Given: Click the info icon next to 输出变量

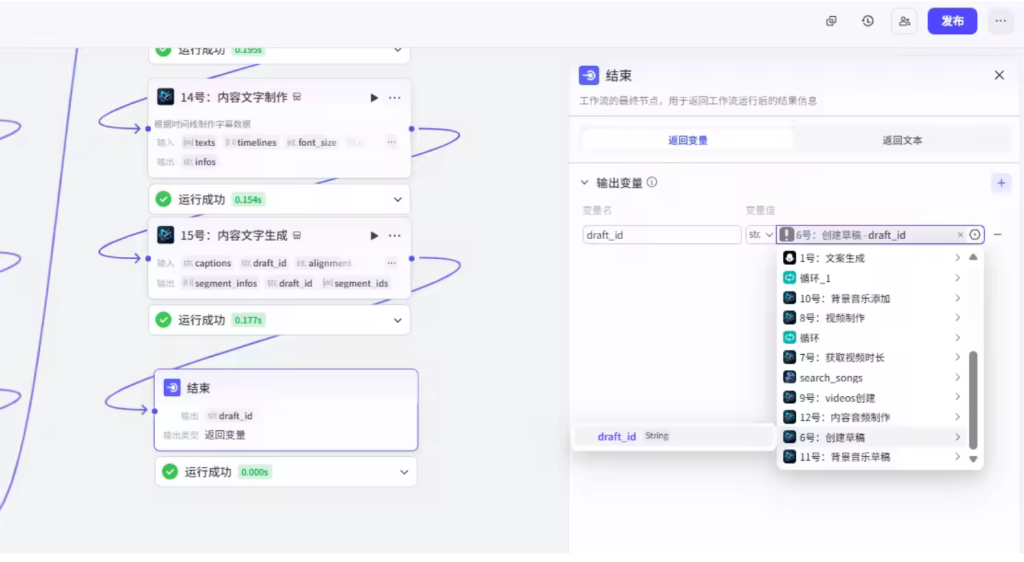Looking at the screenshot, I should pyautogui.click(x=652, y=183).
